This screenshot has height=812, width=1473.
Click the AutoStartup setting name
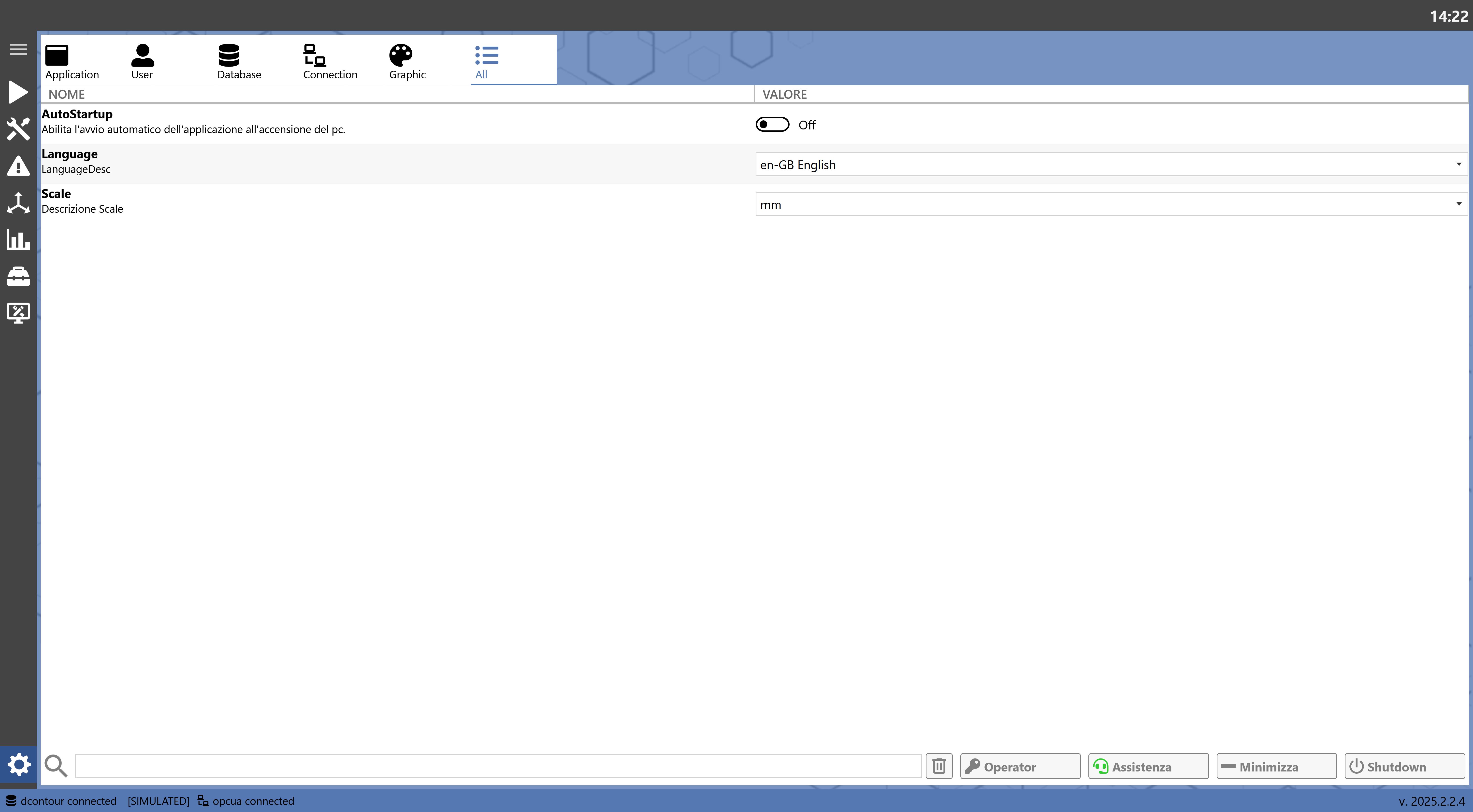click(77, 114)
